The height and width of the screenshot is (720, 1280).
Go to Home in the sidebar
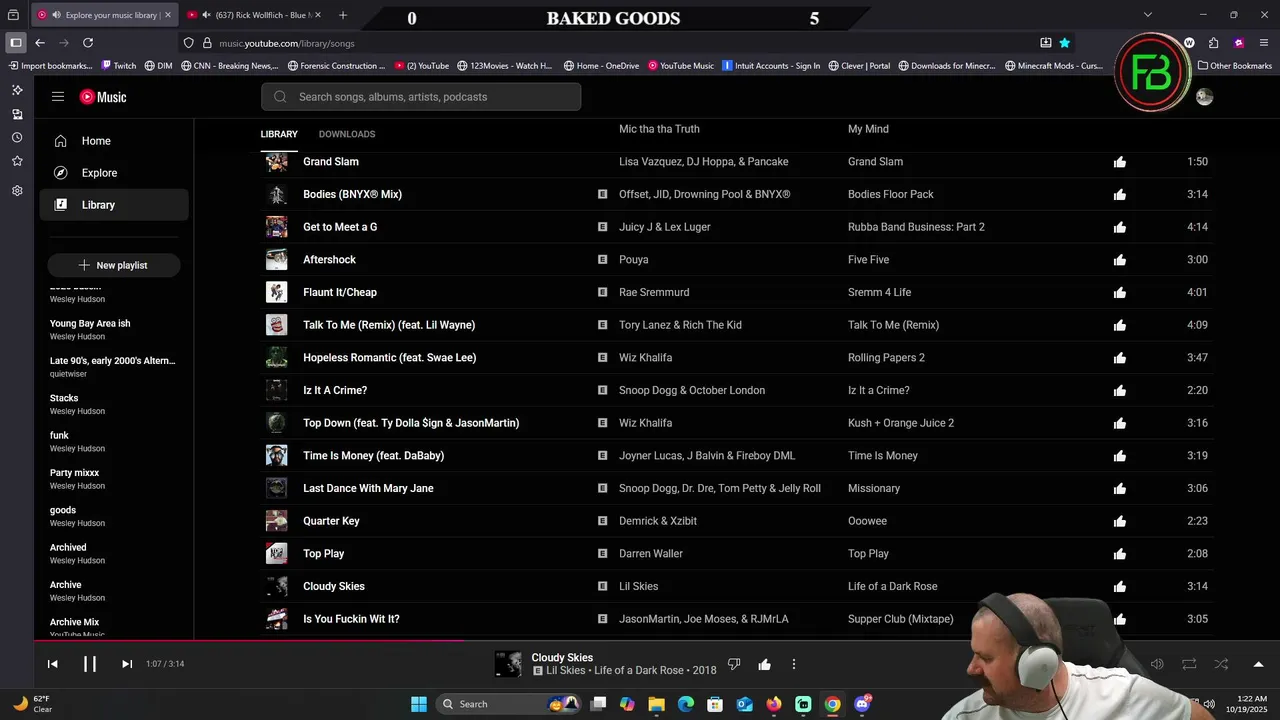pos(114,141)
